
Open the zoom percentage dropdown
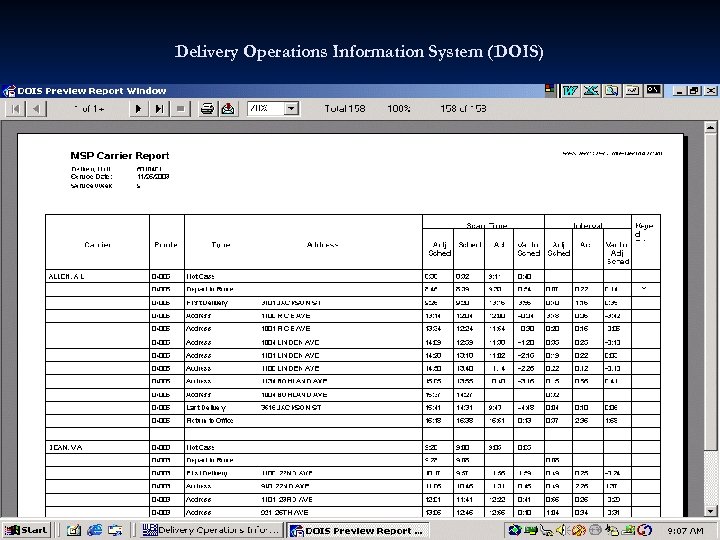[x=291, y=109]
